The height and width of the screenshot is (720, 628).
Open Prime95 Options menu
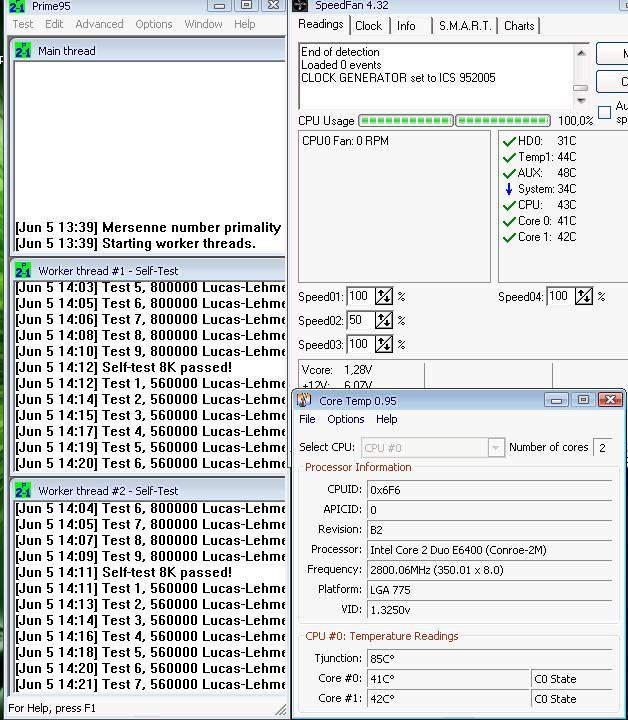click(154, 24)
